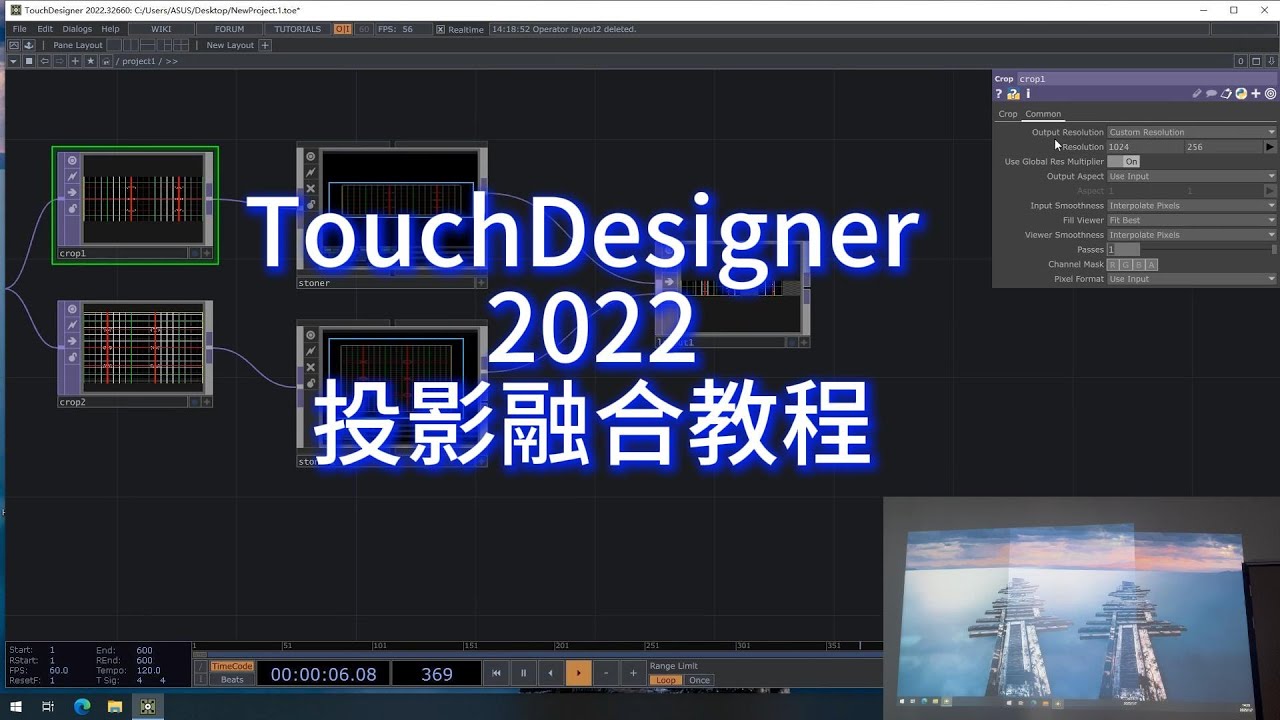
Task: Toggle G channel mask button
Action: coord(1126,264)
